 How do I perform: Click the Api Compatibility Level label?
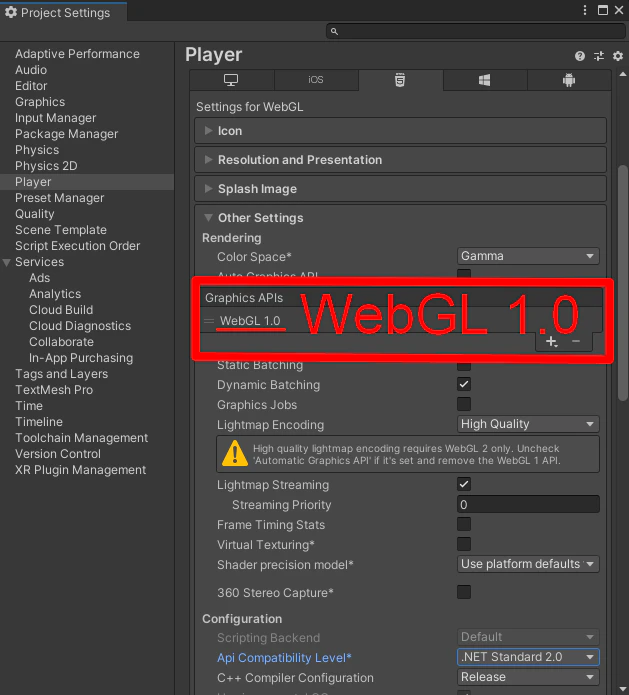pyautogui.click(x=284, y=658)
